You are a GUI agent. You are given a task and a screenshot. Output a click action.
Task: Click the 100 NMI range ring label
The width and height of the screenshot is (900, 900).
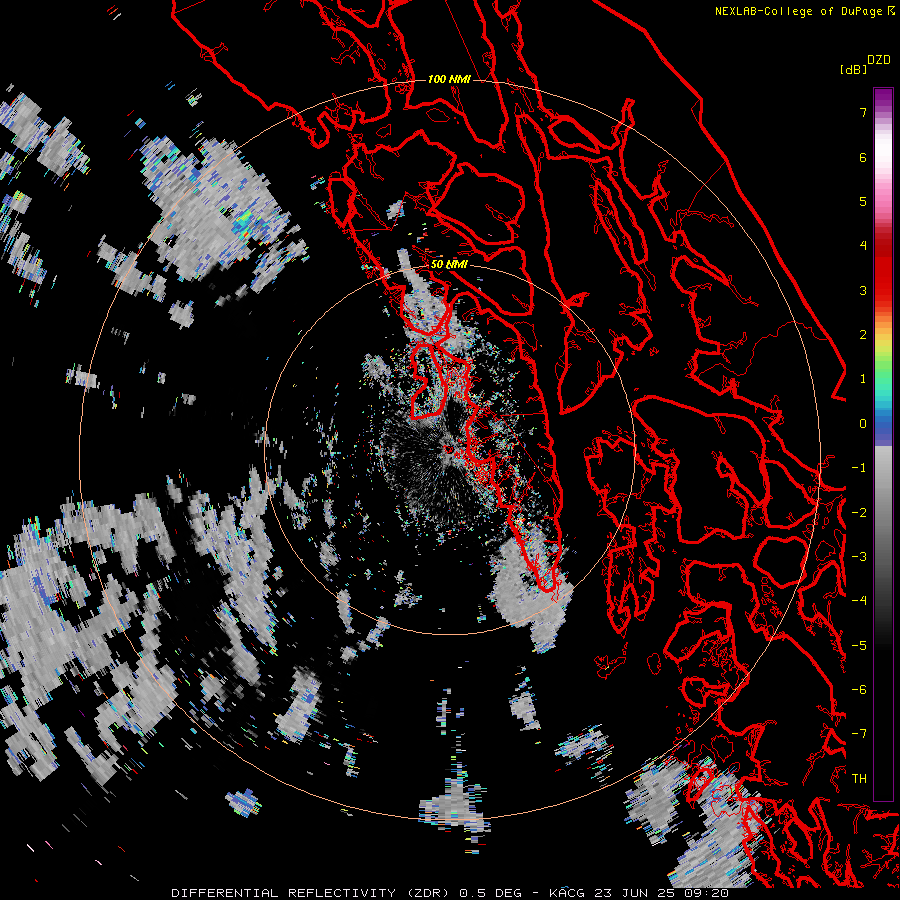point(449,79)
